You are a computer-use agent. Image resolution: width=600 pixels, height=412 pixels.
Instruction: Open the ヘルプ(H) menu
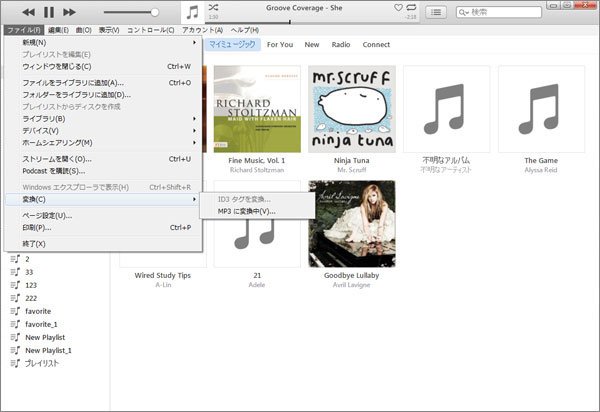[x=245, y=30]
